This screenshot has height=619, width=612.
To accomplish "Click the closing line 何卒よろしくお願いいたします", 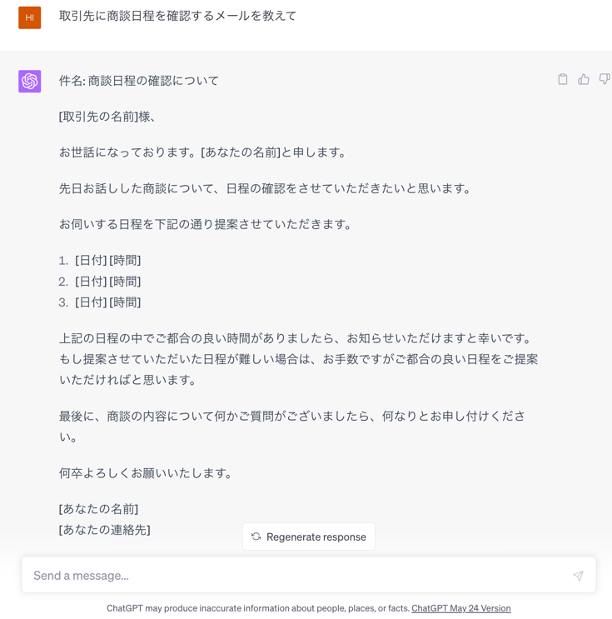I will coord(145,473).
